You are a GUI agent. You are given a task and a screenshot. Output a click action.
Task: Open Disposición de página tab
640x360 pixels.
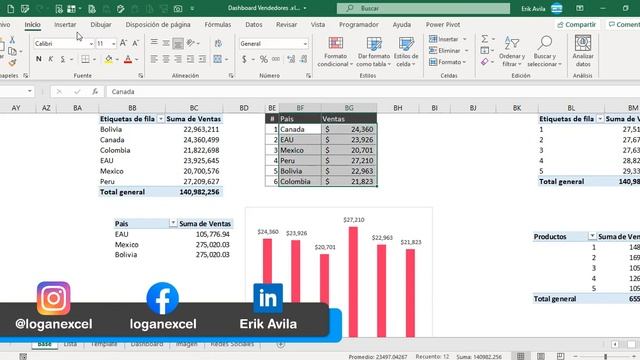click(x=158, y=24)
